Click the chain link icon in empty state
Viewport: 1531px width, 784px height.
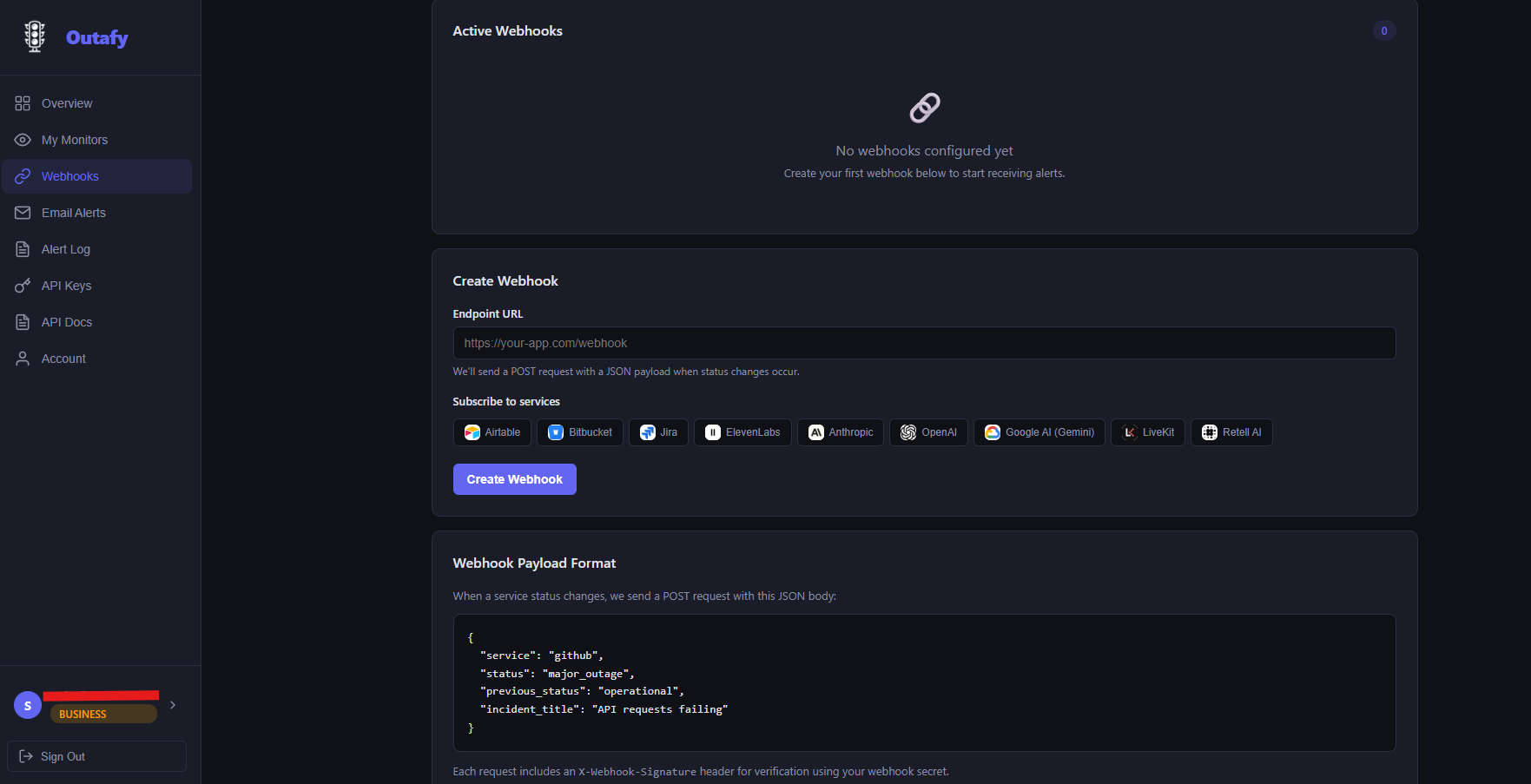point(925,108)
